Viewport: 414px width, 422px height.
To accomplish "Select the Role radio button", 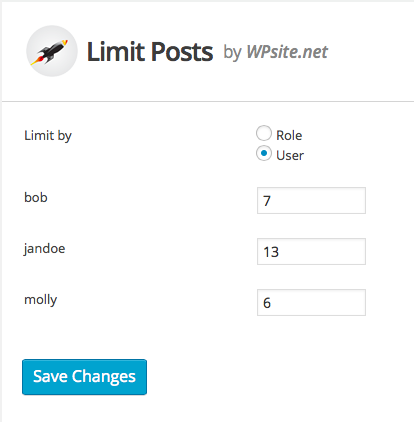I will click(264, 133).
